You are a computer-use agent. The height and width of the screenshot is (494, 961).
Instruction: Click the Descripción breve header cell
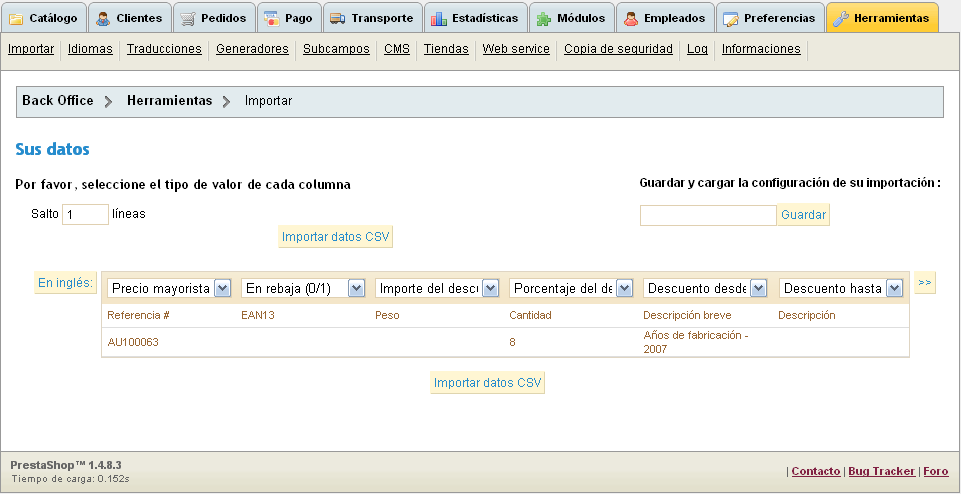[x=687, y=316]
